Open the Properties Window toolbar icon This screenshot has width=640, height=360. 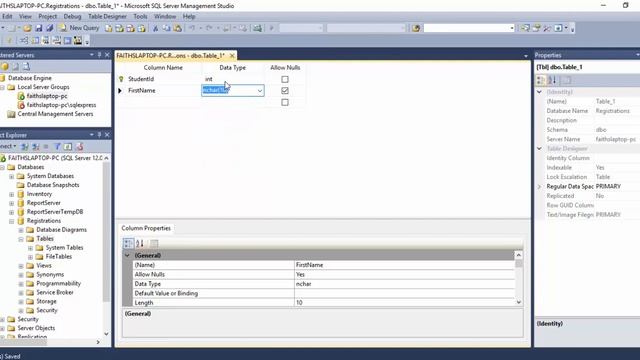point(536,28)
